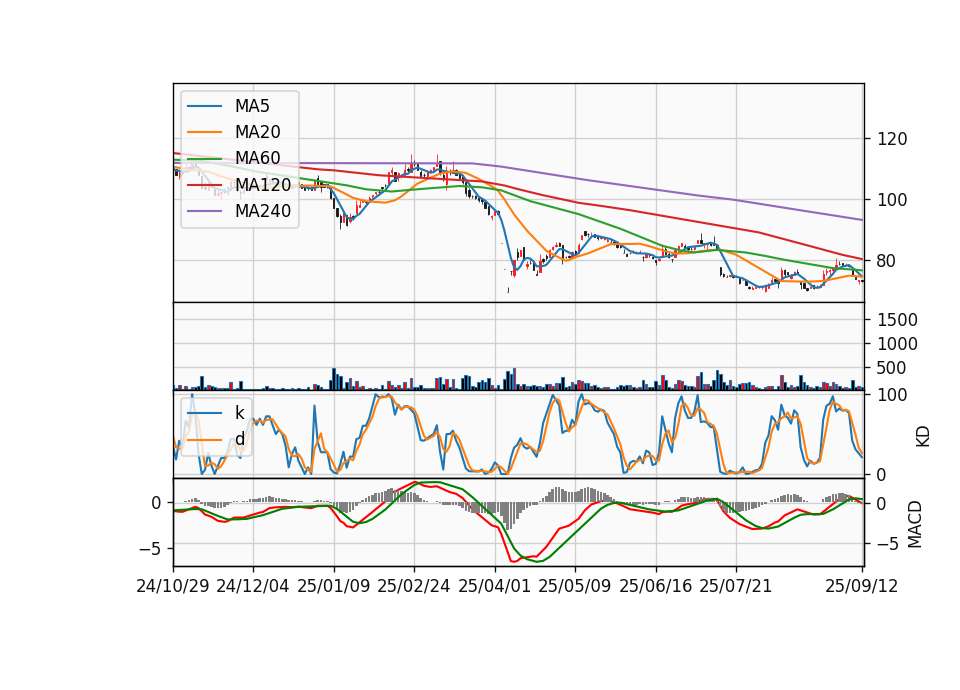Click the 25/09/12 date axis label
The height and width of the screenshot is (690, 960).
(861, 586)
